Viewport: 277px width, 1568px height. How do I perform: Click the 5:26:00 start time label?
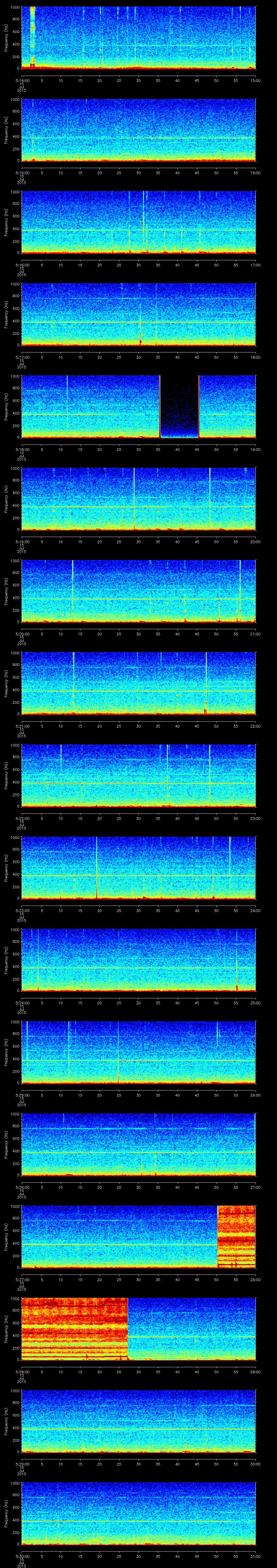click(x=22, y=1187)
